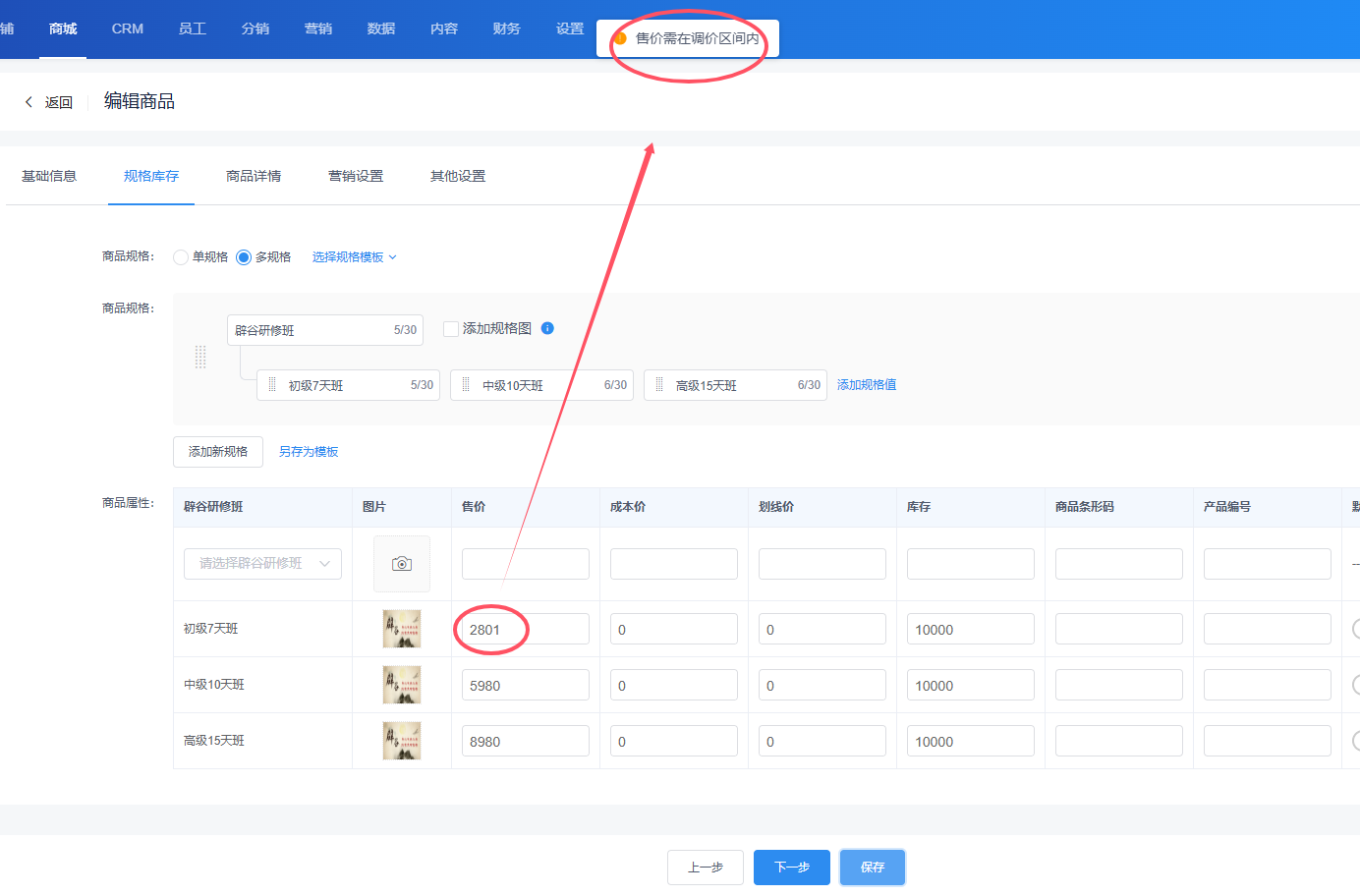Click the 添加规格值 link
This screenshot has width=1360, height=896.
866,385
